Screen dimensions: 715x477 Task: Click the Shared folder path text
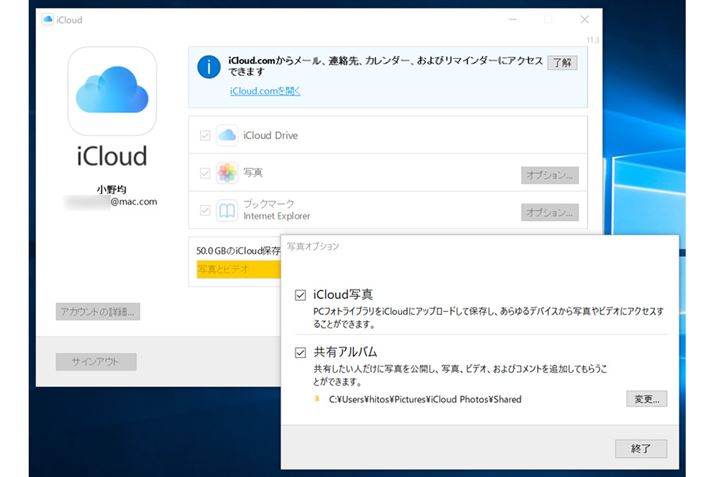click(425, 399)
